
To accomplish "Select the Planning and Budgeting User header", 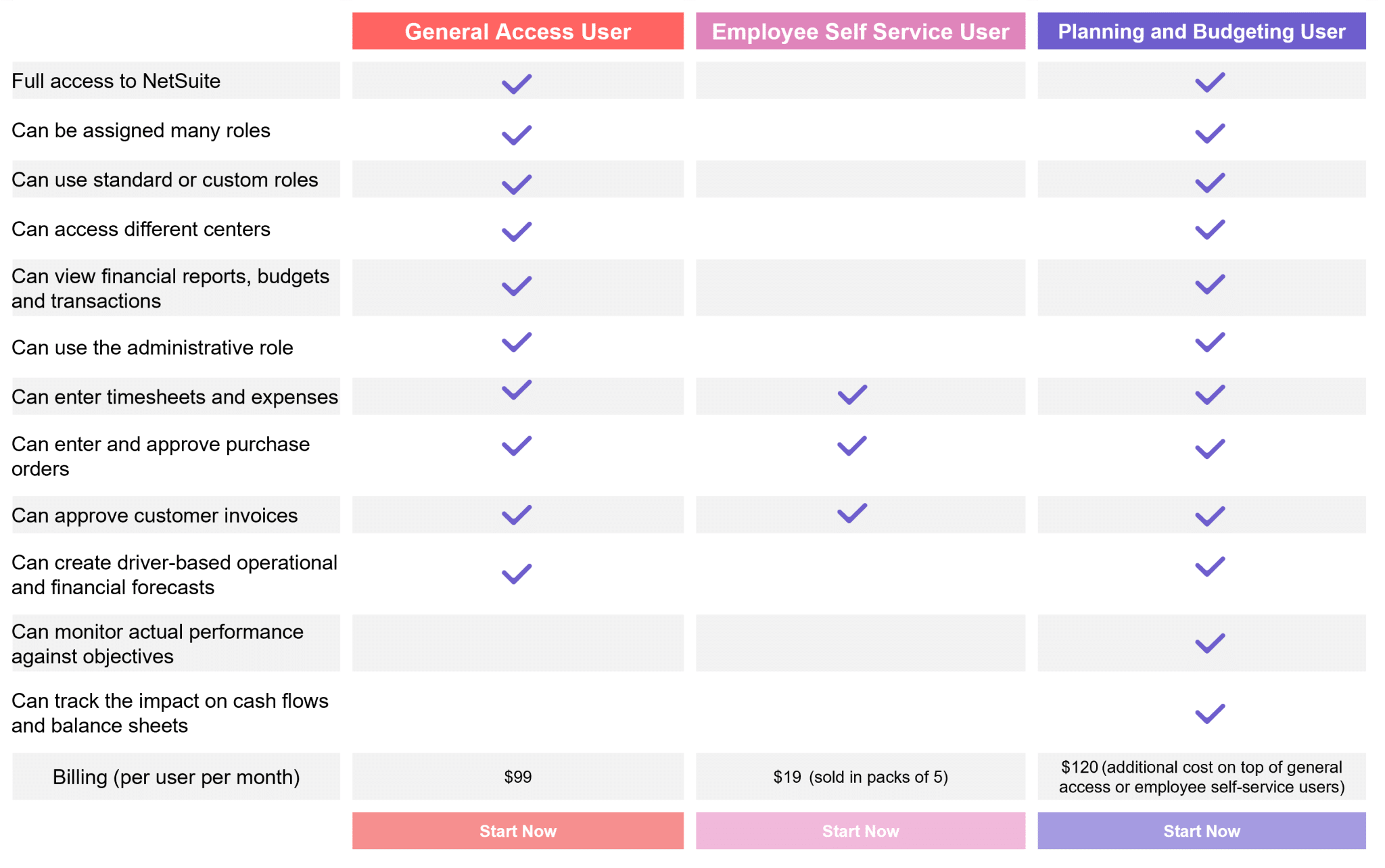I will pos(1201,31).
